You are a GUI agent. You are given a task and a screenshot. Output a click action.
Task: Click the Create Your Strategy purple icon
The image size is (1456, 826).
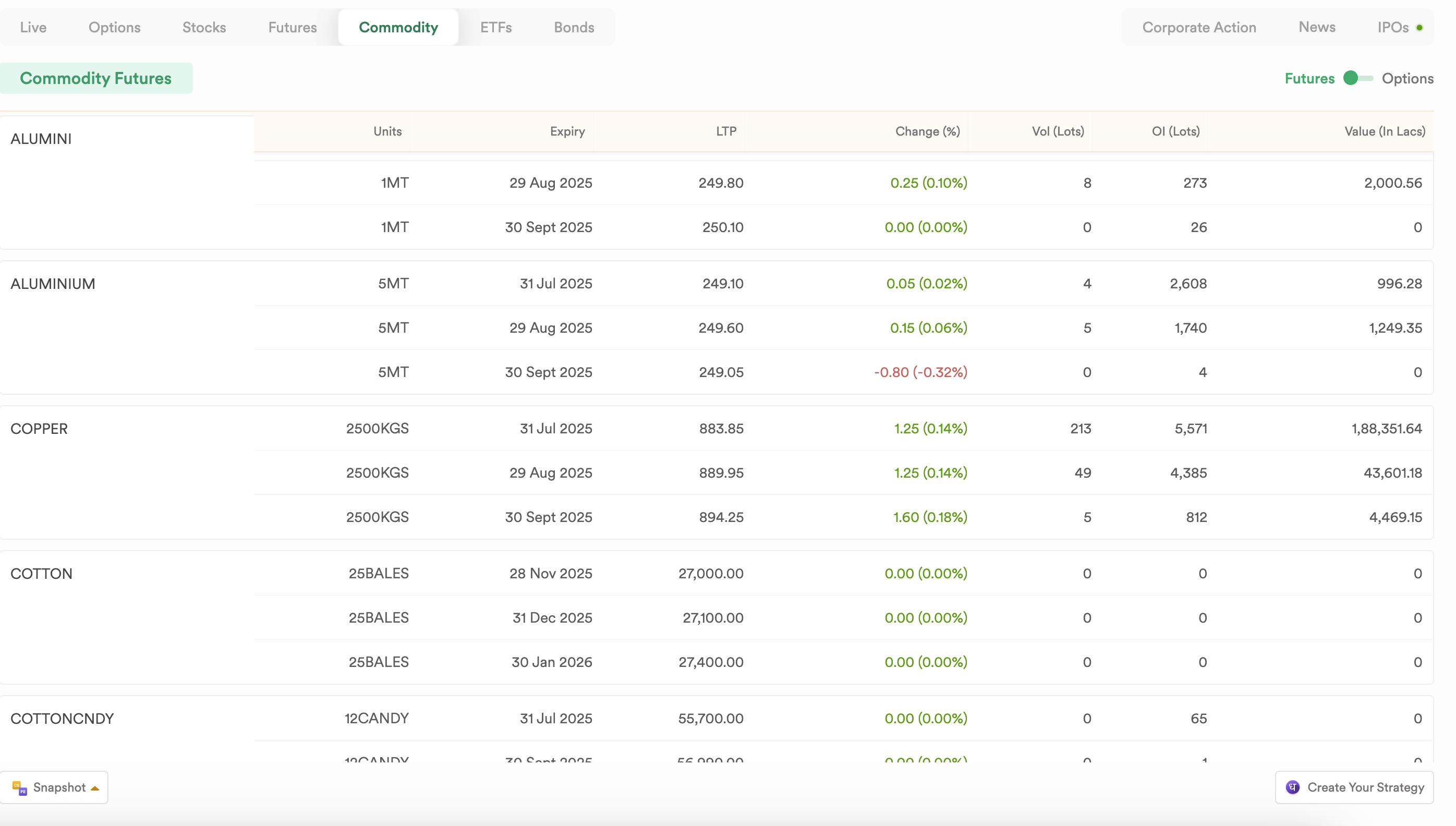pyautogui.click(x=1292, y=787)
